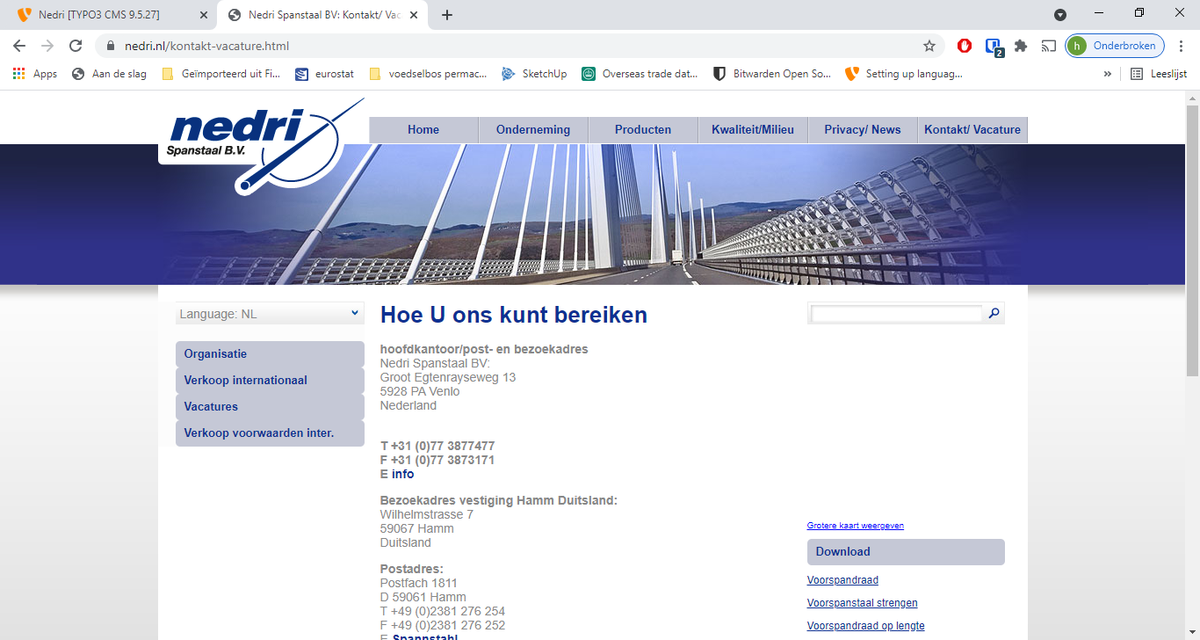Bookmark this page with star icon

coord(929,46)
